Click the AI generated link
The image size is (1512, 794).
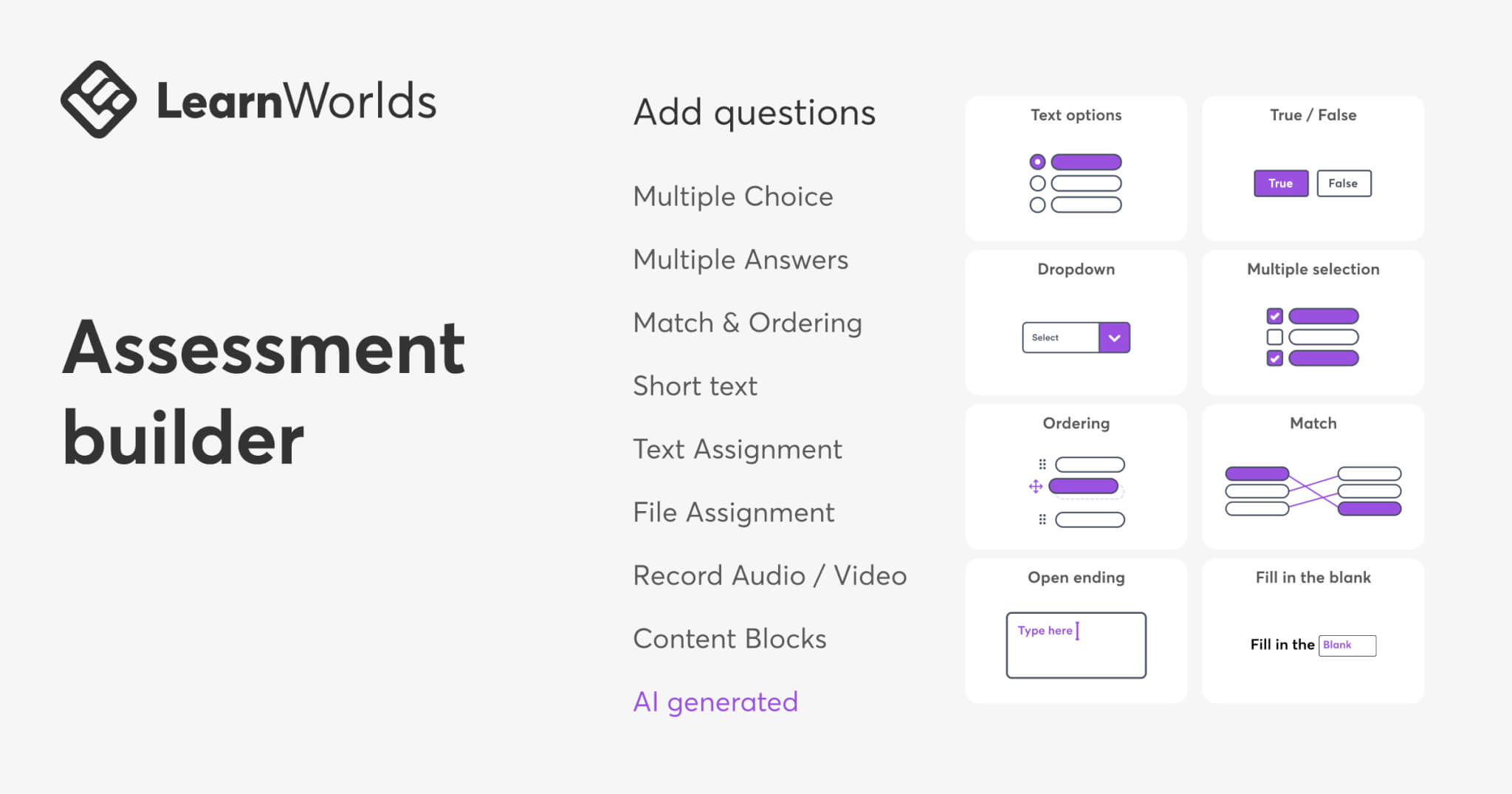[x=715, y=702]
